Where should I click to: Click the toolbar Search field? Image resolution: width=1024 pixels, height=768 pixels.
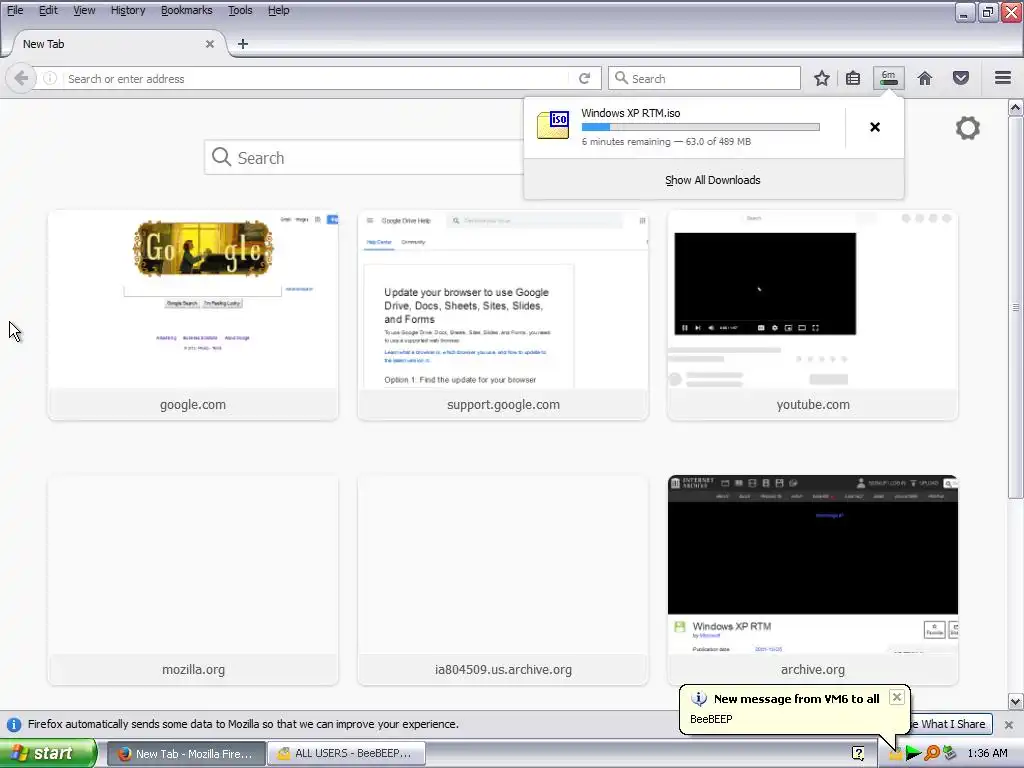pyautogui.click(x=705, y=78)
